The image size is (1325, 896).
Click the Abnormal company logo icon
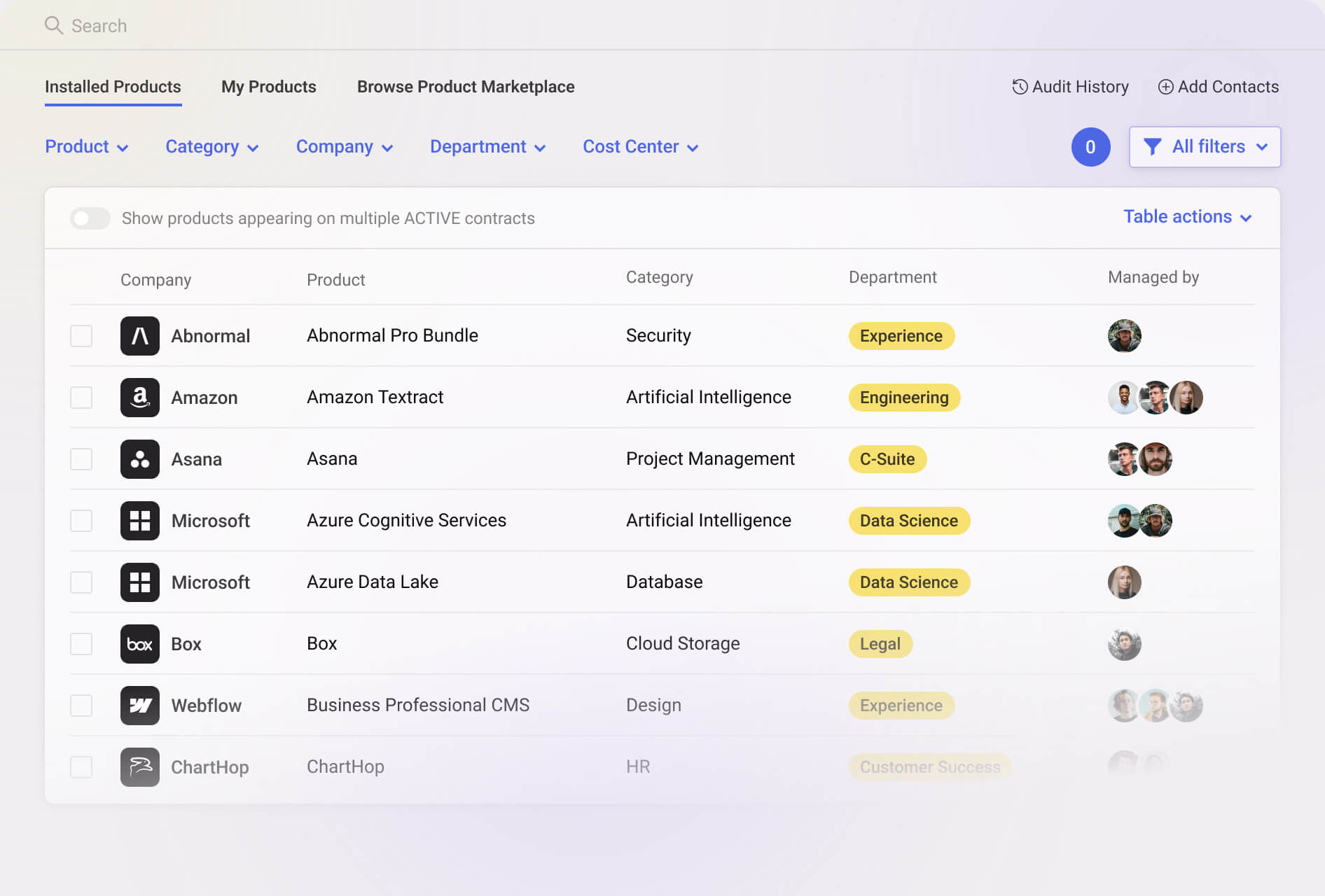140,336
